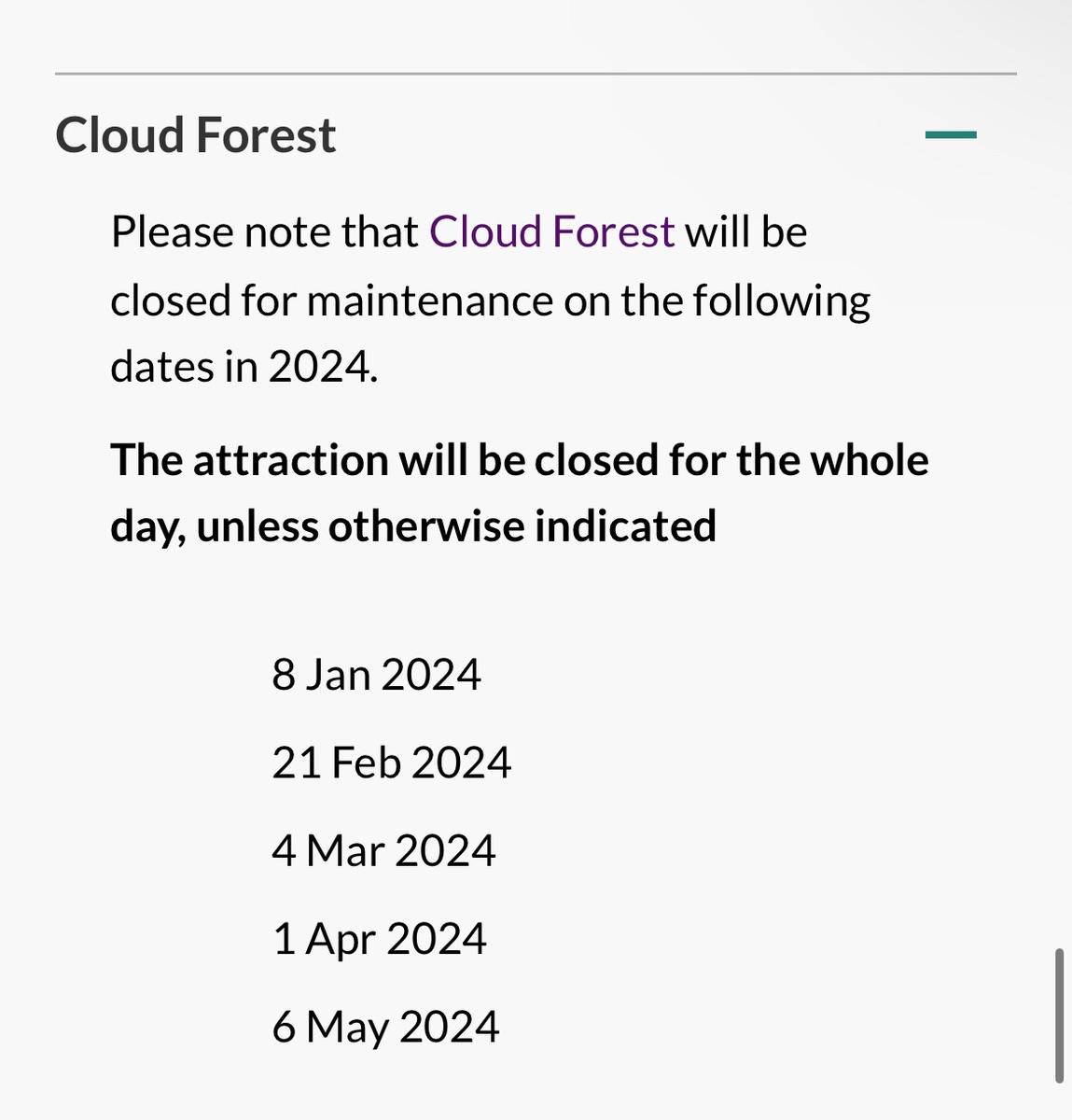Click the "dates in 2024." text
The width and height of the screenshot is (1072, 1120).
(x=244, y=367)
